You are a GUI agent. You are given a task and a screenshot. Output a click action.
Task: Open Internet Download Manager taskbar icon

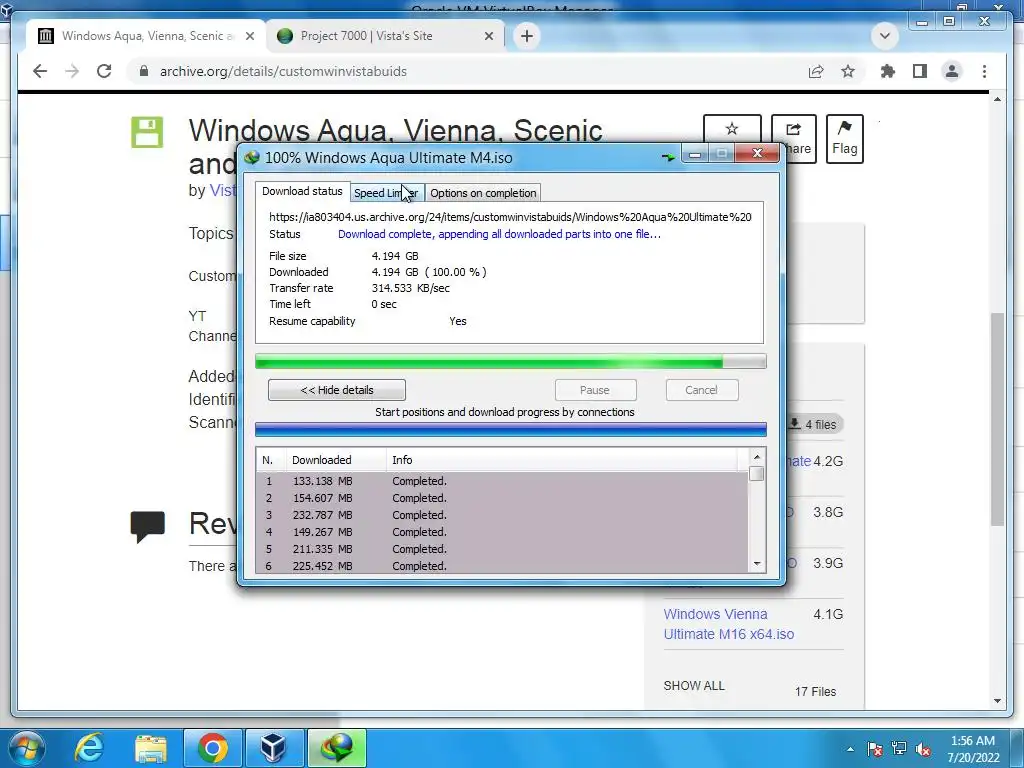(336, 748)
